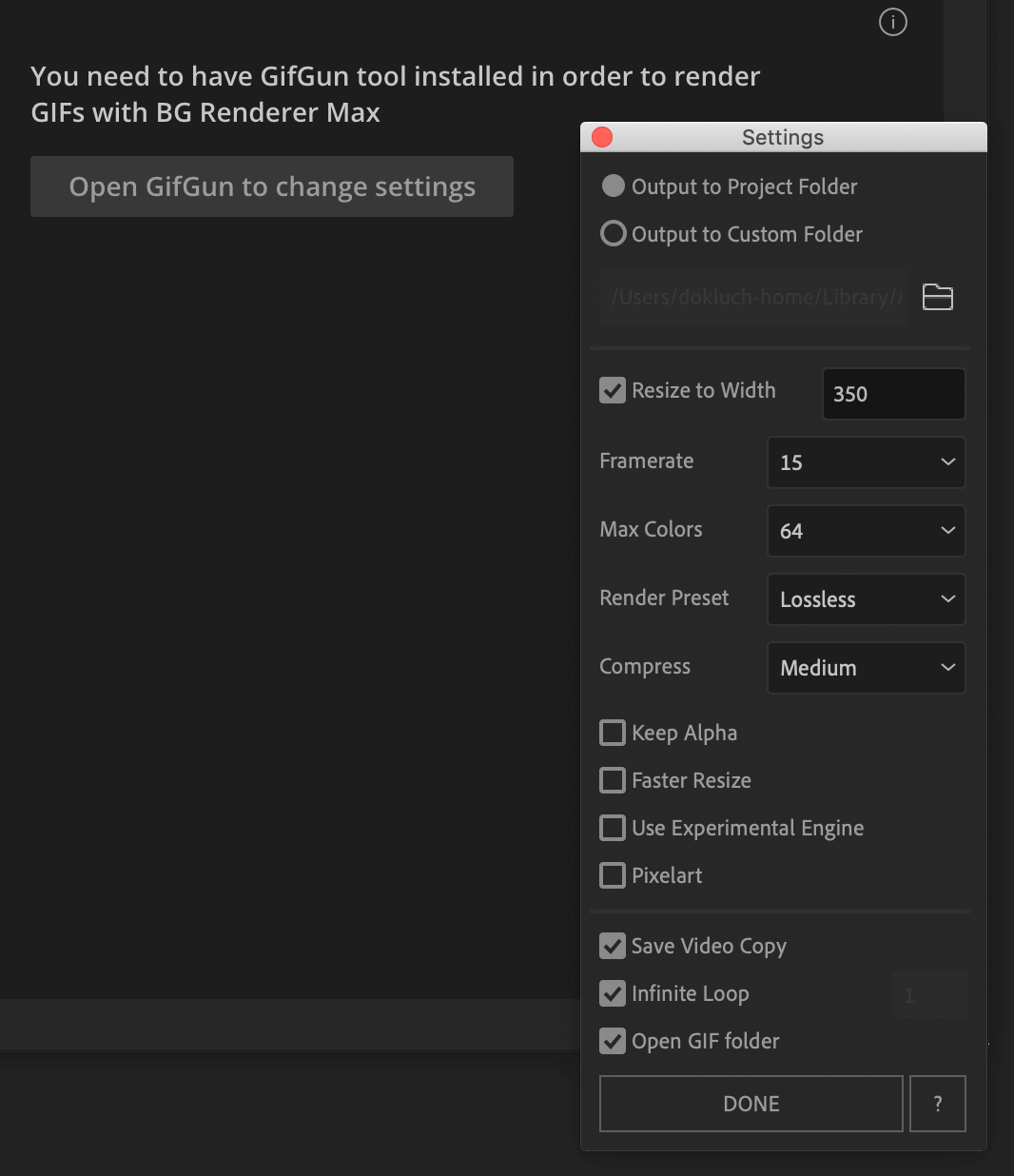Click the GifGun installation notice text

tap(396, 94)
